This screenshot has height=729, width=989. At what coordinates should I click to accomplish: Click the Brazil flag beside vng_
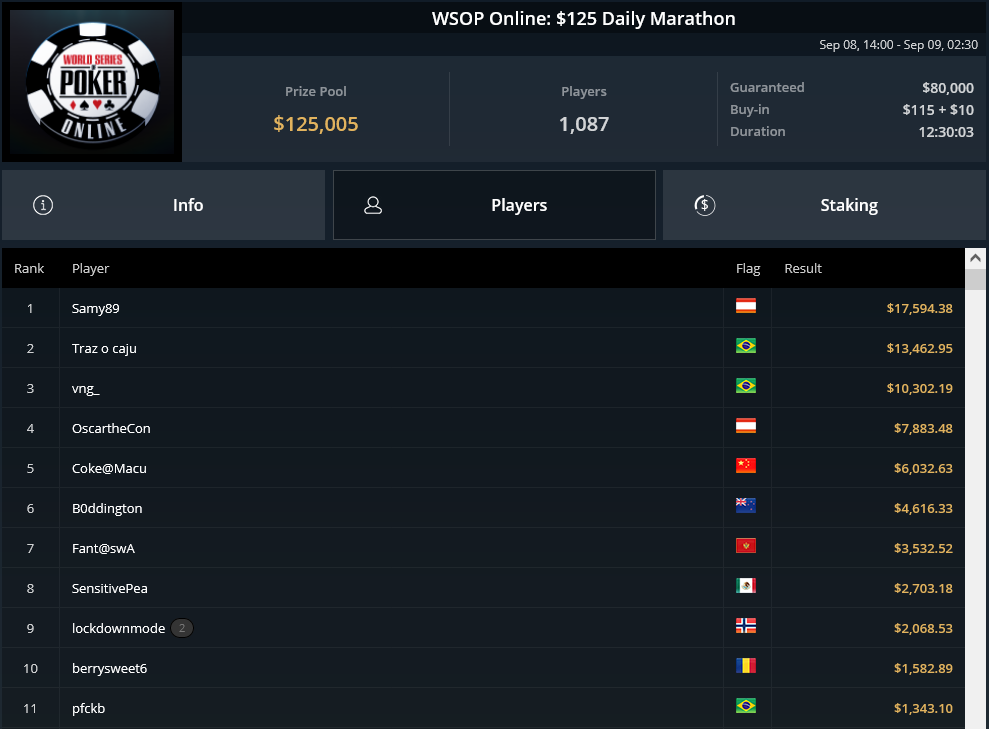pyautogui.click(x=746, y=385)
